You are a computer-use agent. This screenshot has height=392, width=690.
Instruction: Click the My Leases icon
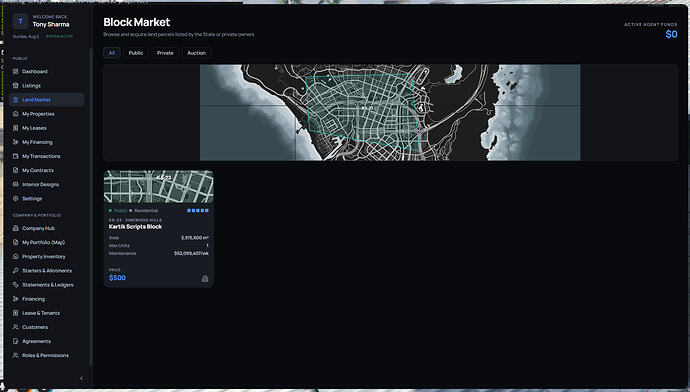tap(16, 128)
